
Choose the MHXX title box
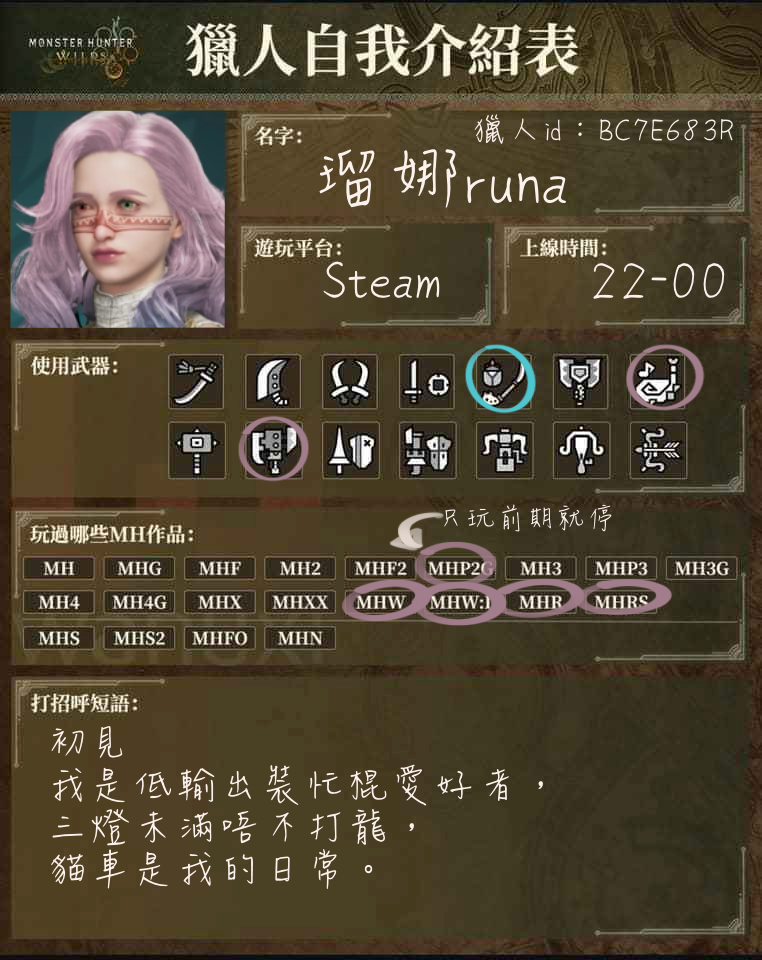click(300, 602)
